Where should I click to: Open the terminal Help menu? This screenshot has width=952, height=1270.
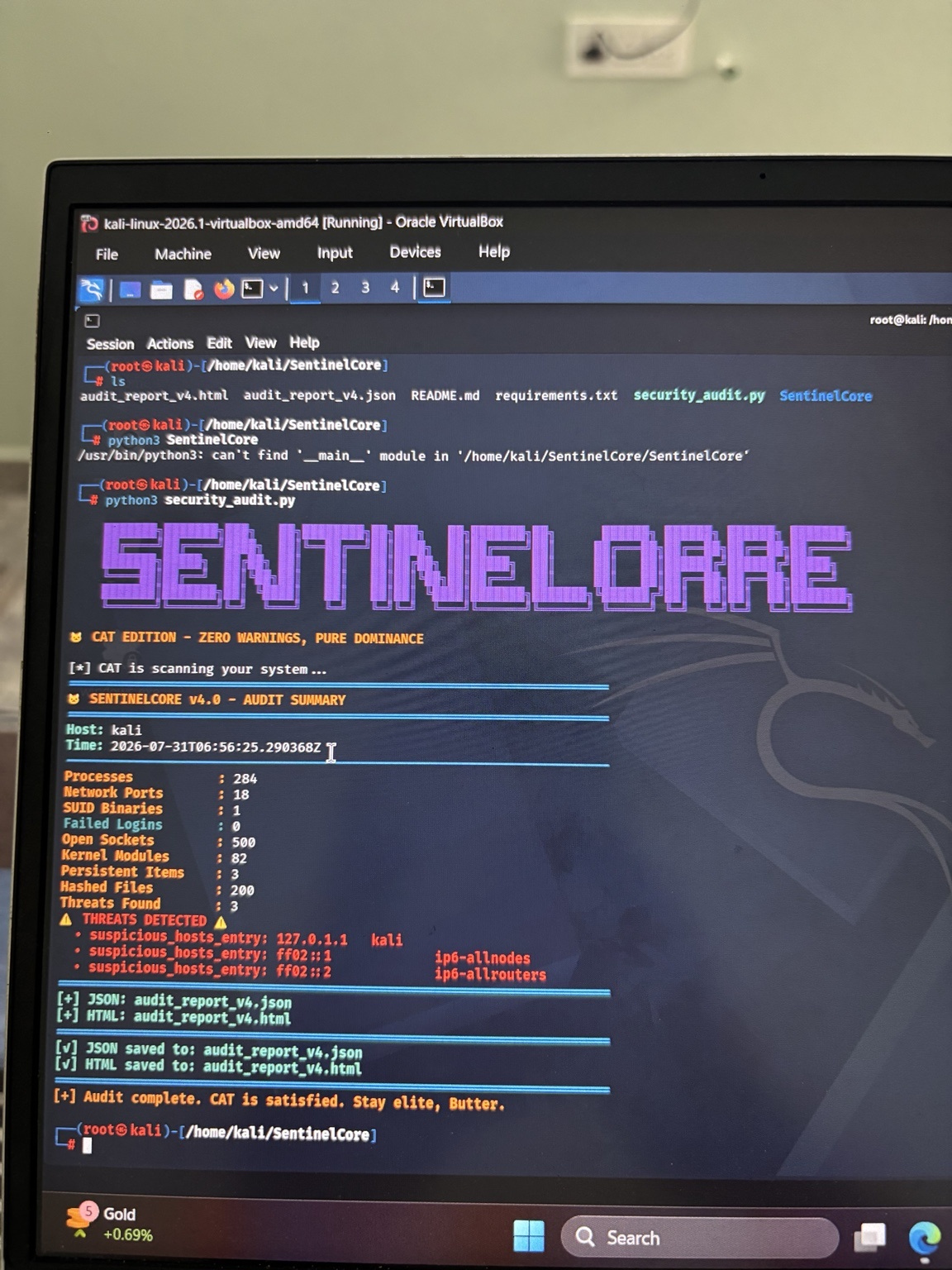tap(304, 342)
